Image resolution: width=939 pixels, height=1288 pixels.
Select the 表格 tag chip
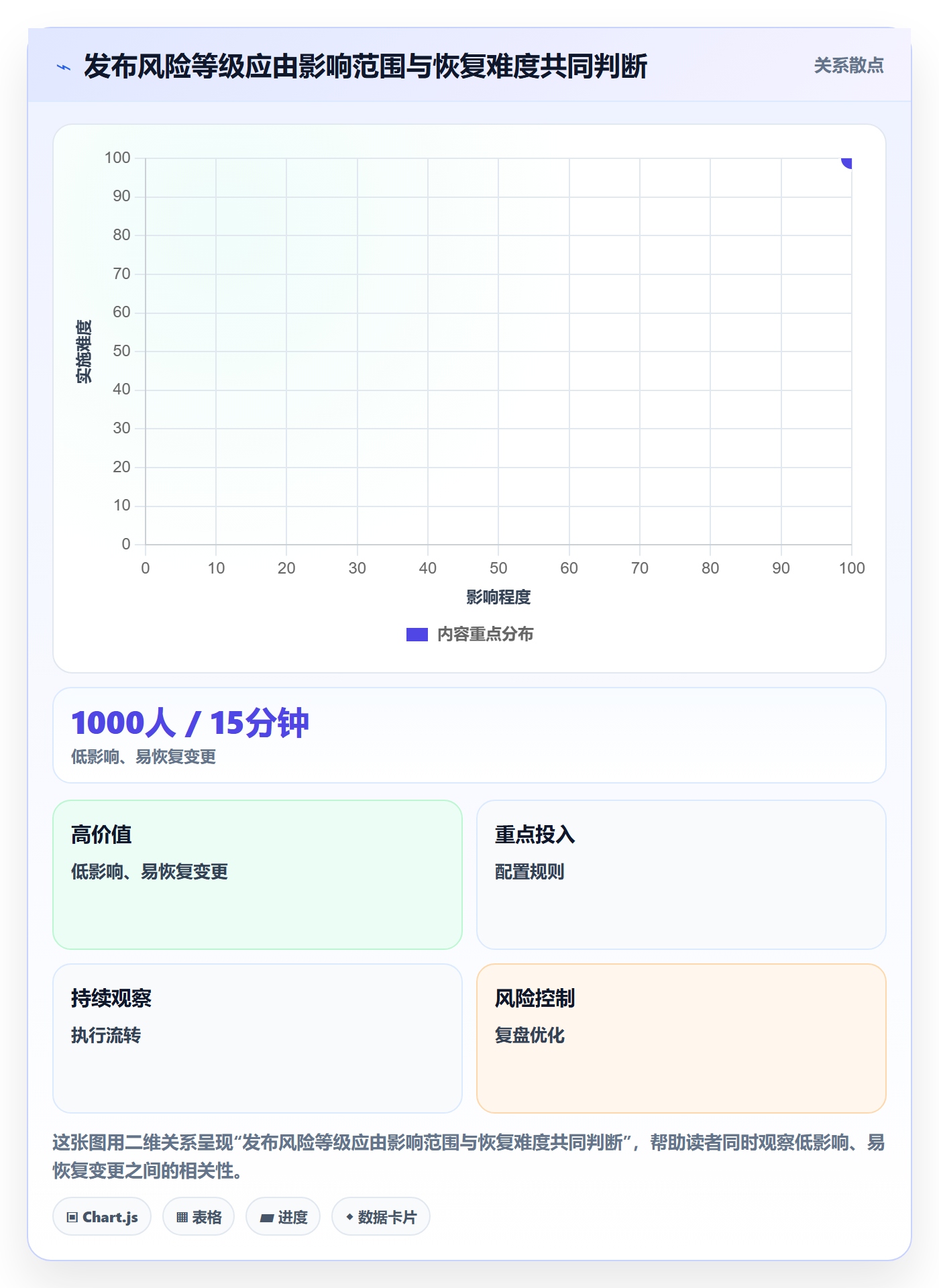(199, 1217)
